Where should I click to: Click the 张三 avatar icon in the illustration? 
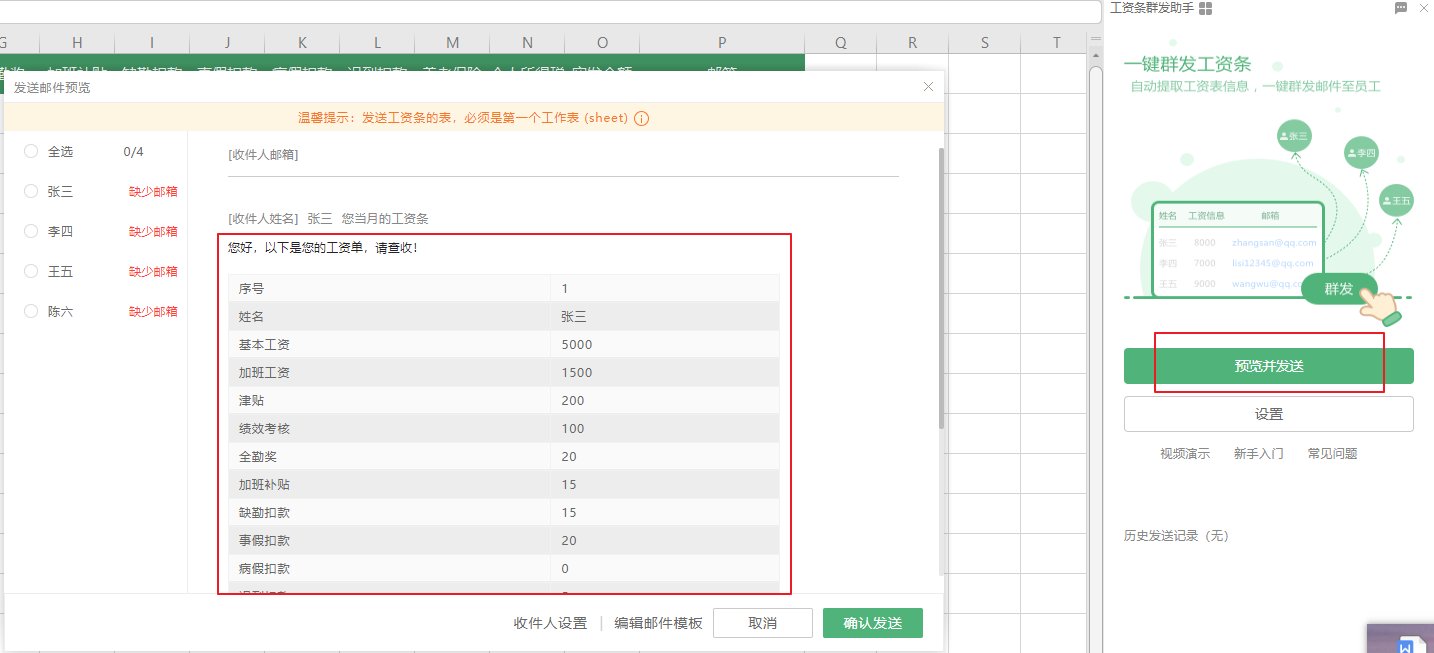pos(1293,135)
